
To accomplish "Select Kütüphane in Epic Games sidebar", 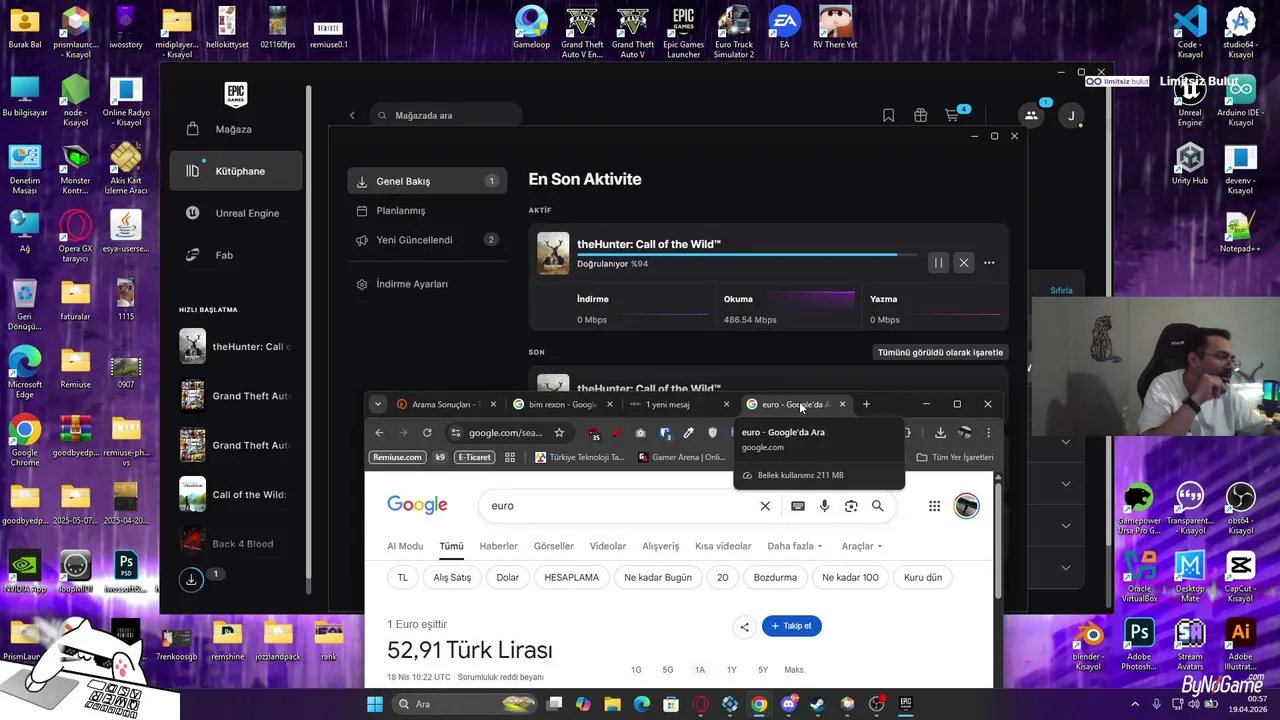I will [236, 171].
